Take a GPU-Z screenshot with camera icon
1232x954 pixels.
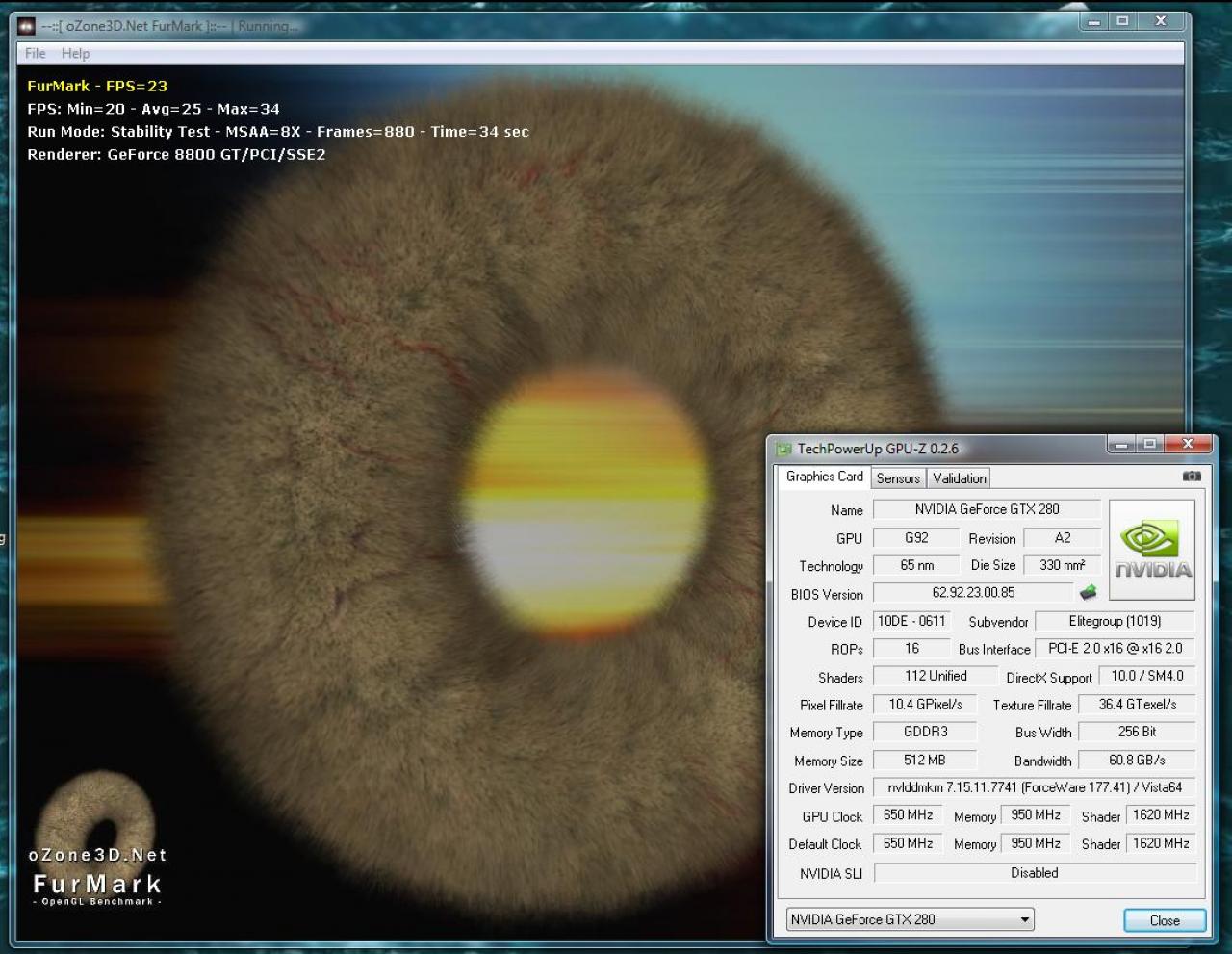(x=1192, y=476)
